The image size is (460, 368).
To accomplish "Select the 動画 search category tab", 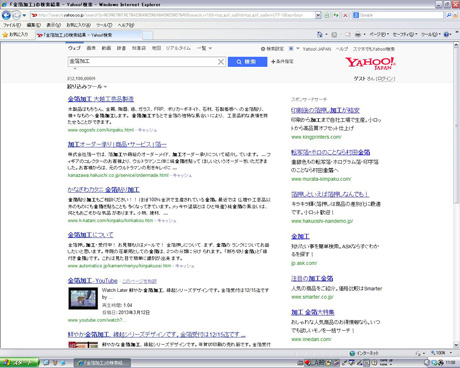I will pyautogui.click(x=106, y=48).
